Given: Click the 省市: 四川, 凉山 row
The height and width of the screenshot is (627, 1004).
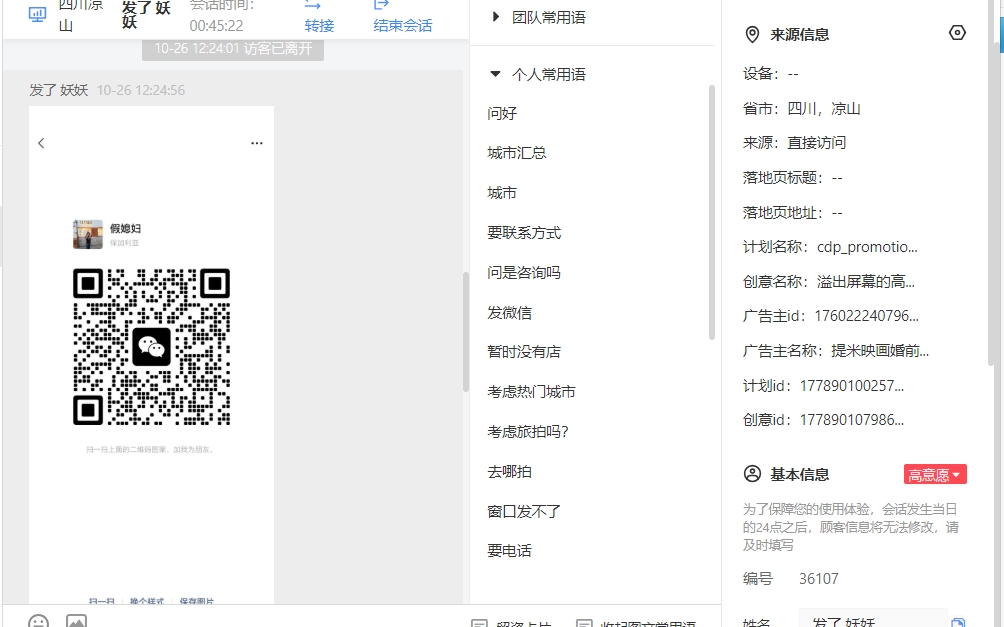Looking at the screenshot, I should point(801,109).
